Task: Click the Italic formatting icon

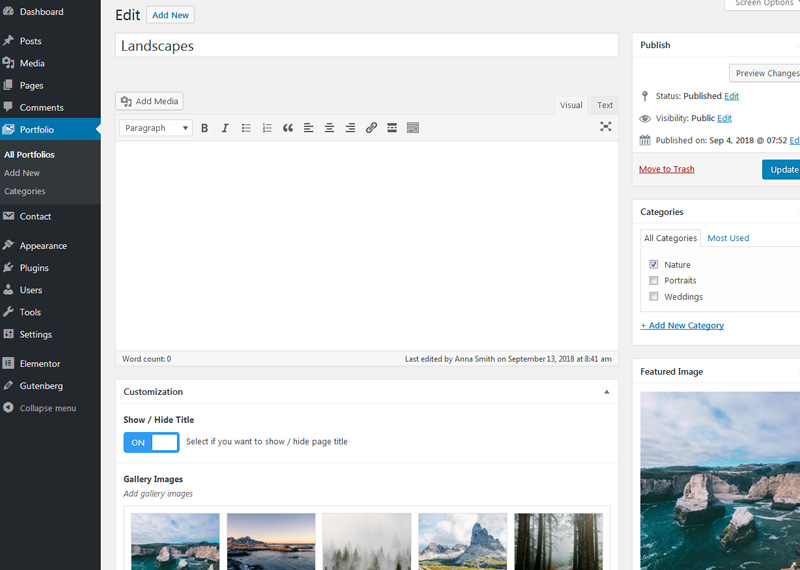Action: [x=225, y=128]
